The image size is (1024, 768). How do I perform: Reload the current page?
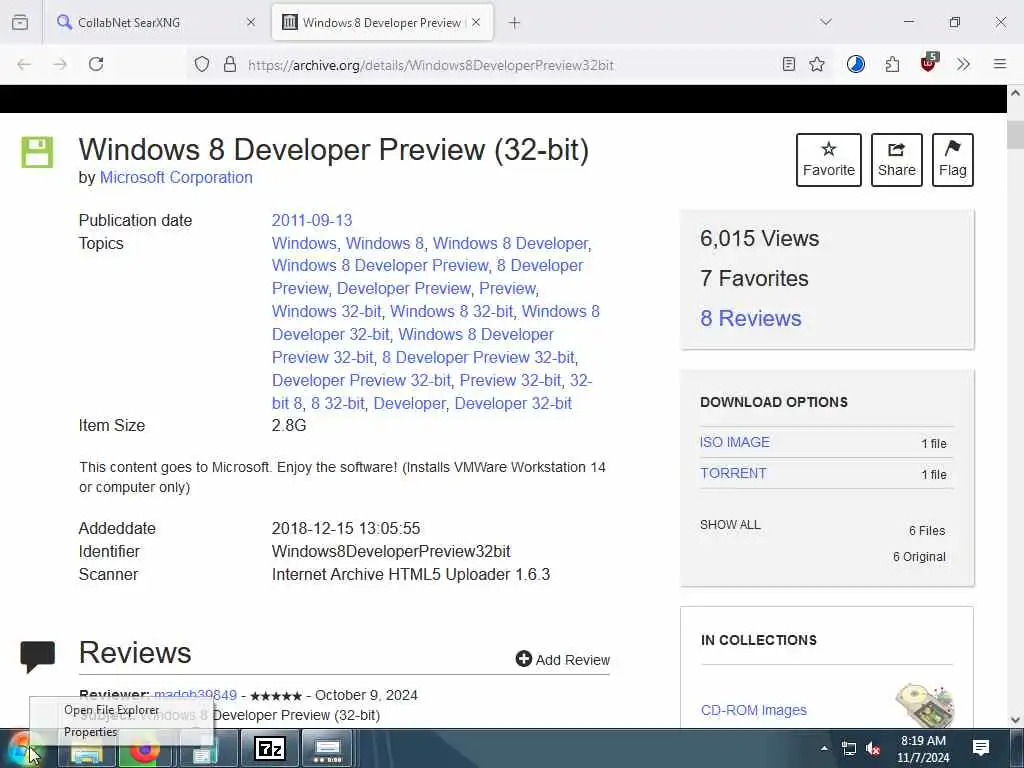tap(96, 64)
